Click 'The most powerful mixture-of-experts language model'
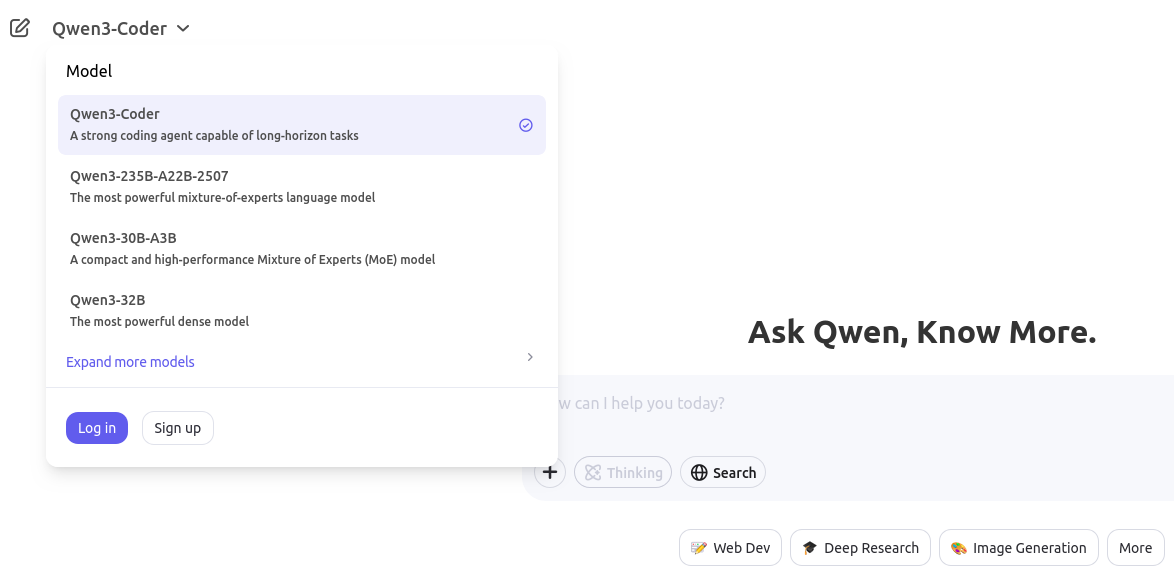The width and height of the screenshot is (1174, 575). pyautogui.click(x=222, y=198)
